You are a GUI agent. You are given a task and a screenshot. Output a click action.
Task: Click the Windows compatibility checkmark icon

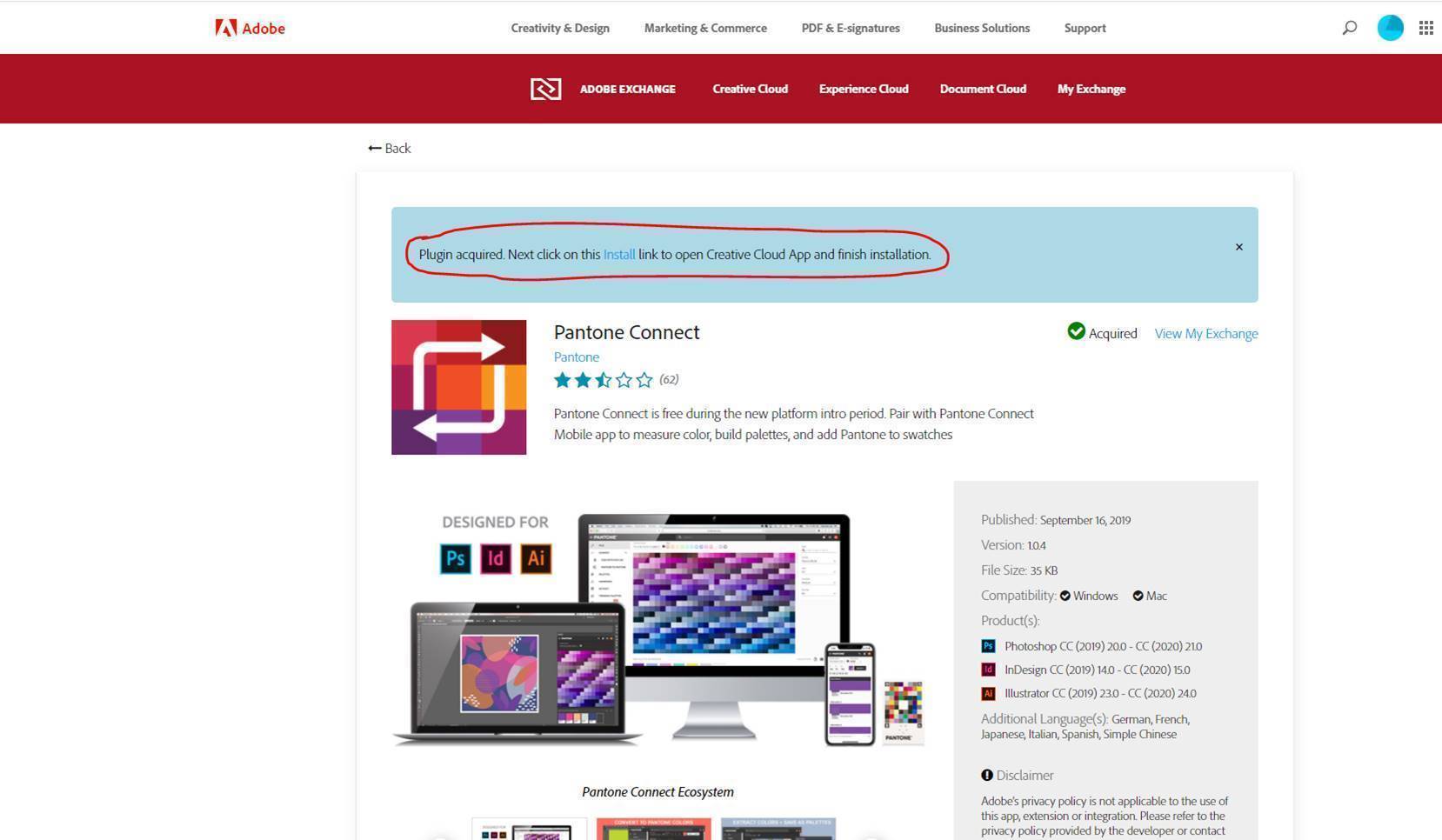pyautogui.click(x=1065, y=596)
